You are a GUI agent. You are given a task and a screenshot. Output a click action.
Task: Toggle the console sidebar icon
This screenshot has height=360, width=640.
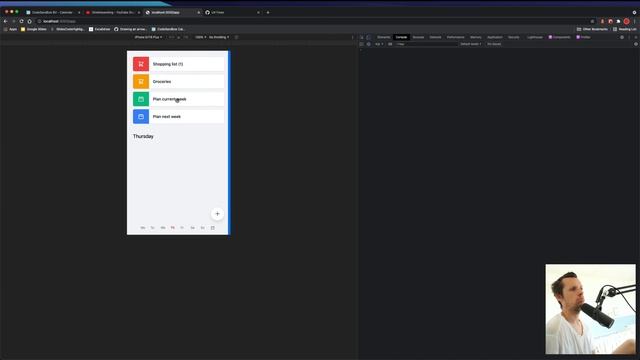362,44
